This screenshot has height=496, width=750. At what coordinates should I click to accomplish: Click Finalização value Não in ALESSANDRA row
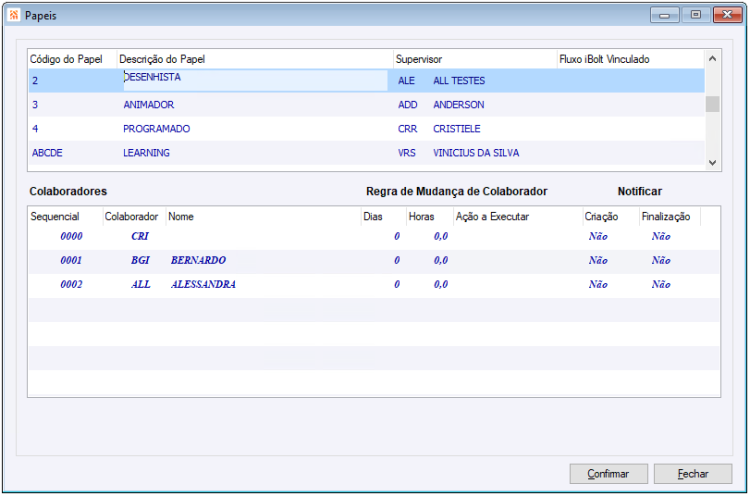[x=661, y=284]
